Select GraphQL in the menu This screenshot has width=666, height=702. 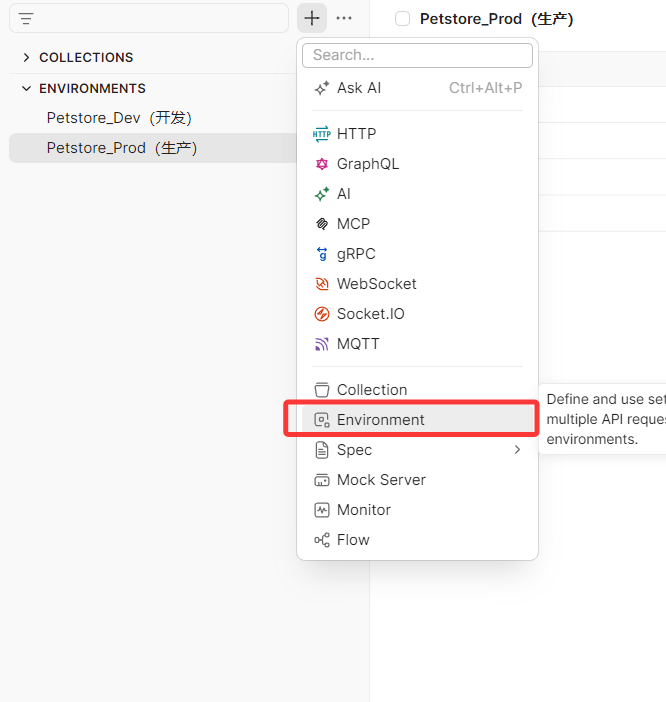coord(417,164)
